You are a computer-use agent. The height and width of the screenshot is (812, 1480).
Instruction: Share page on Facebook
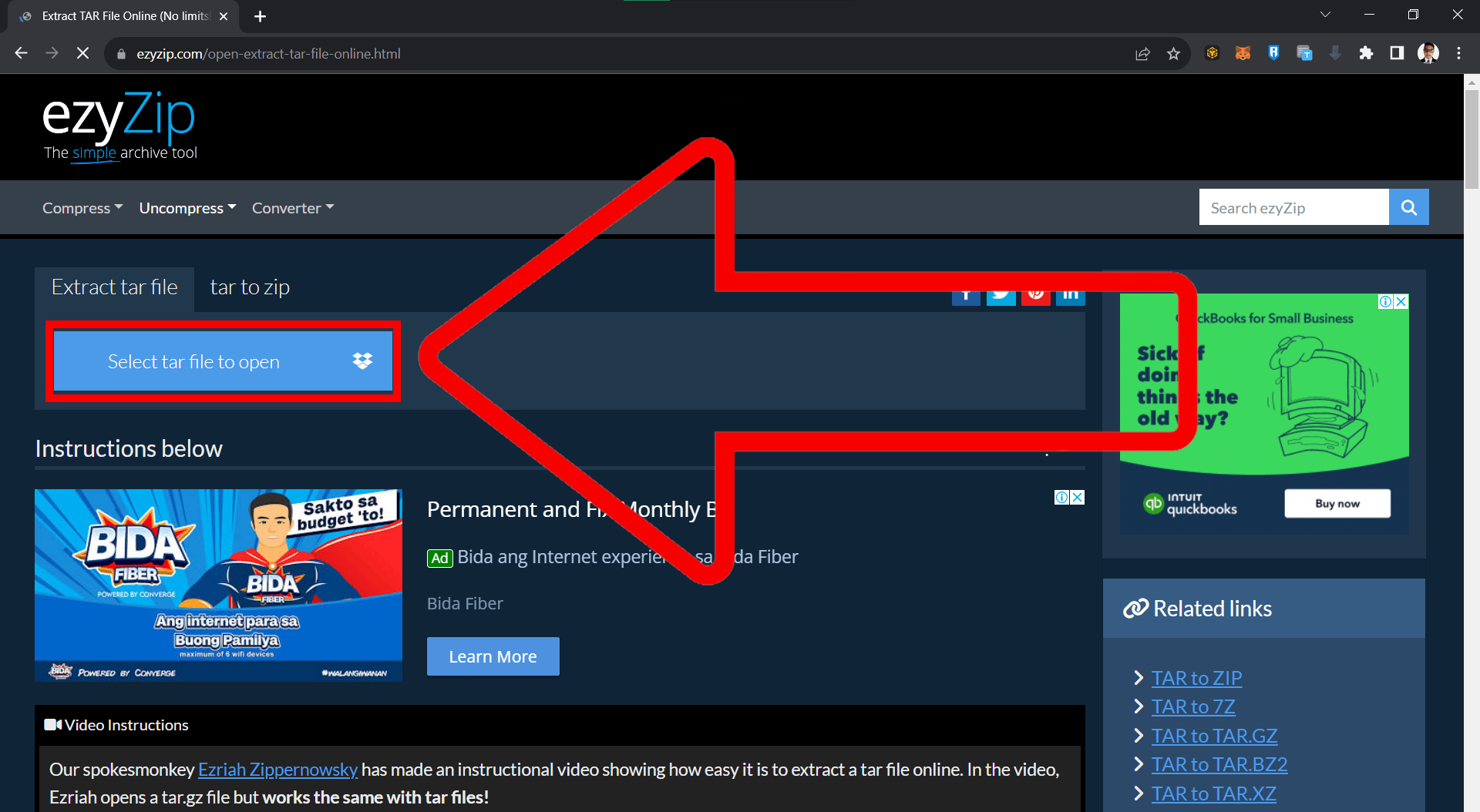tap(966, 294)
